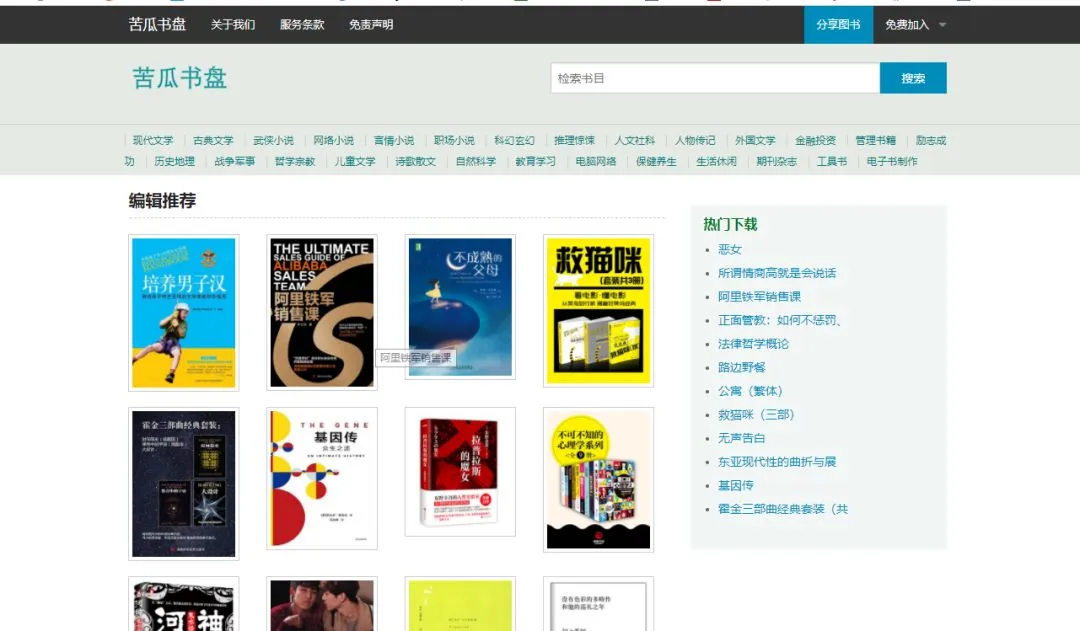Browse the 自然科学 category
The image size is (1080, 631).
click(476, 161)
